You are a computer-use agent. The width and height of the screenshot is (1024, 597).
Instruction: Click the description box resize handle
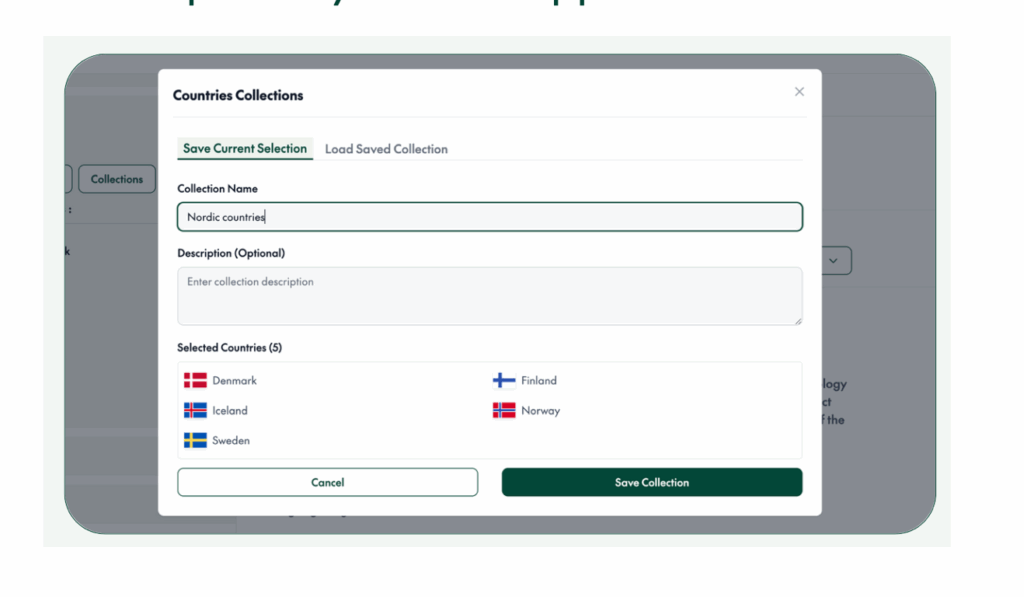click(x=797, y=320)
